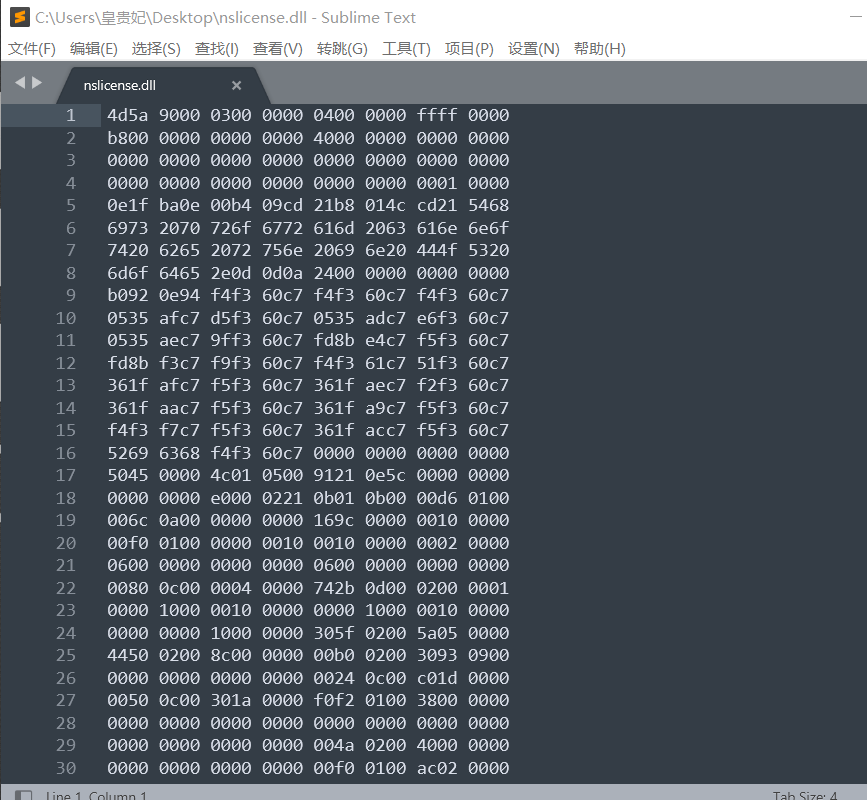The height and width of the screenshot is (800, 867).
Task: Click hex value ac02 on line 30
Action: pos(437,768)
